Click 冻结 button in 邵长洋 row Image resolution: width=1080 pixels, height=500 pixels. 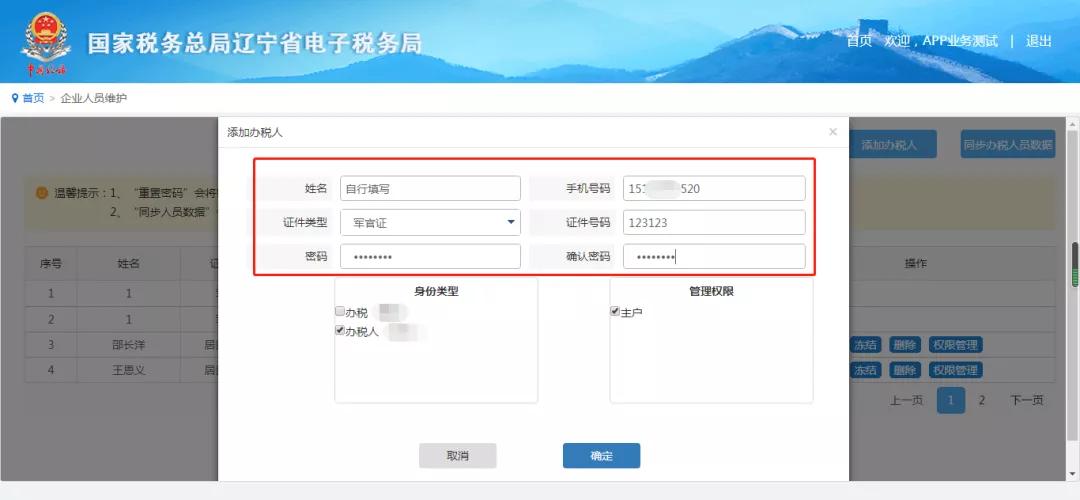pyautogui.click(x=865, y=345)
